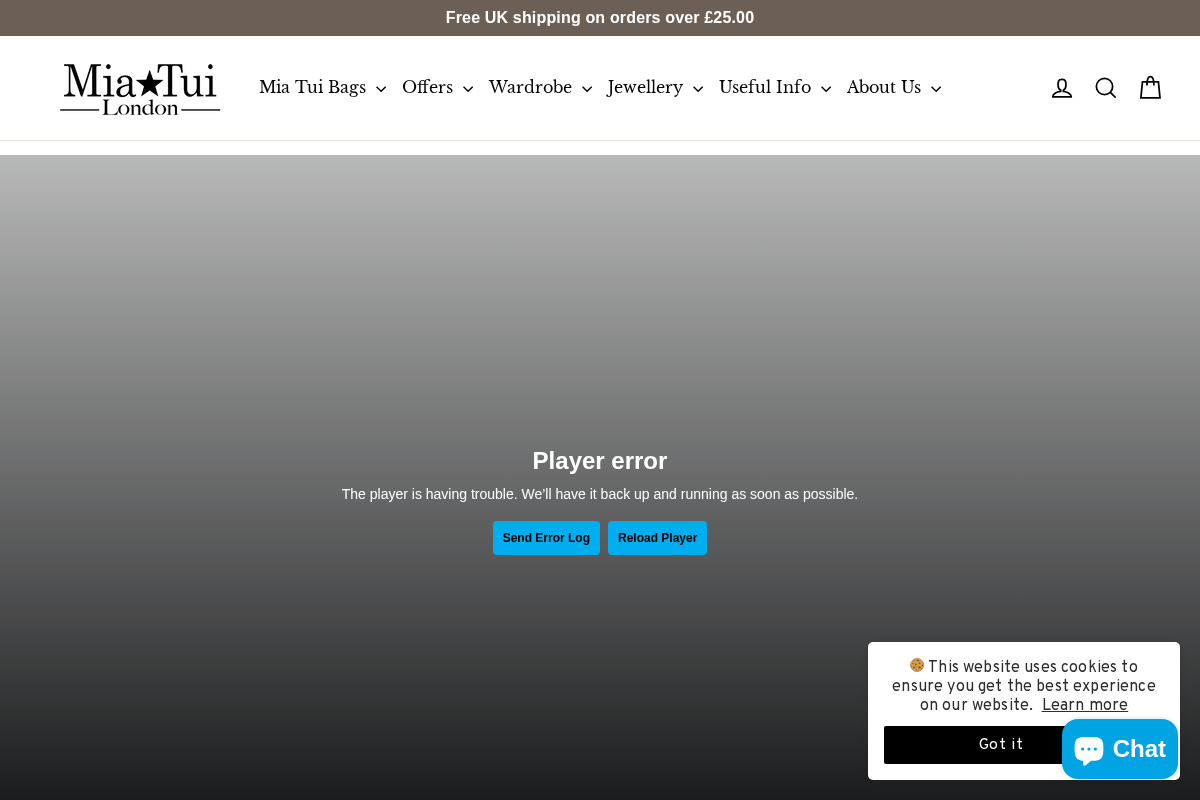
Task: Expand the Offers dropdown chevron
Action: pyautogui.click(x=468, y=89)
